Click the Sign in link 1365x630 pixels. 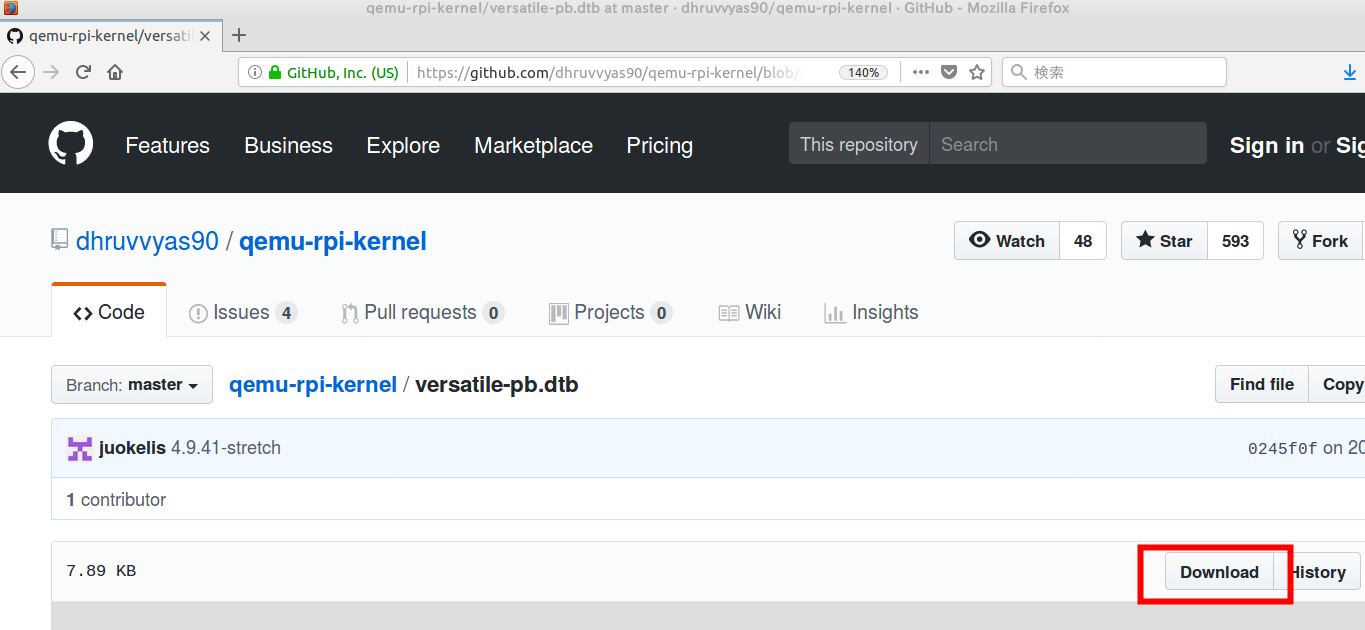point(1266,145)
